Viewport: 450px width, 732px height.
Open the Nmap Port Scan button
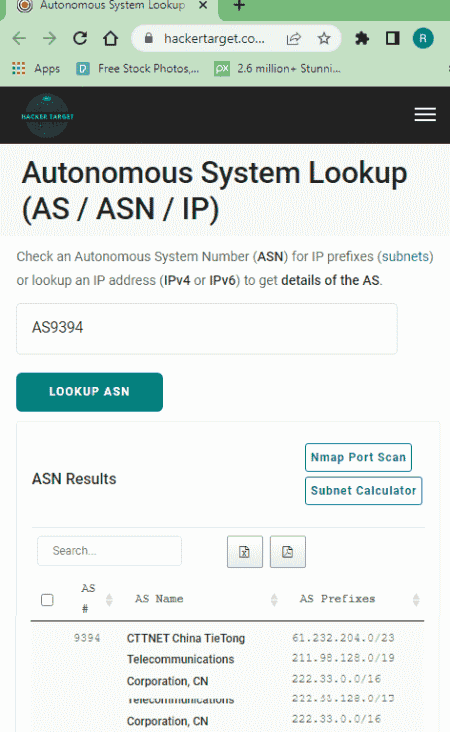tap(358, 457)
